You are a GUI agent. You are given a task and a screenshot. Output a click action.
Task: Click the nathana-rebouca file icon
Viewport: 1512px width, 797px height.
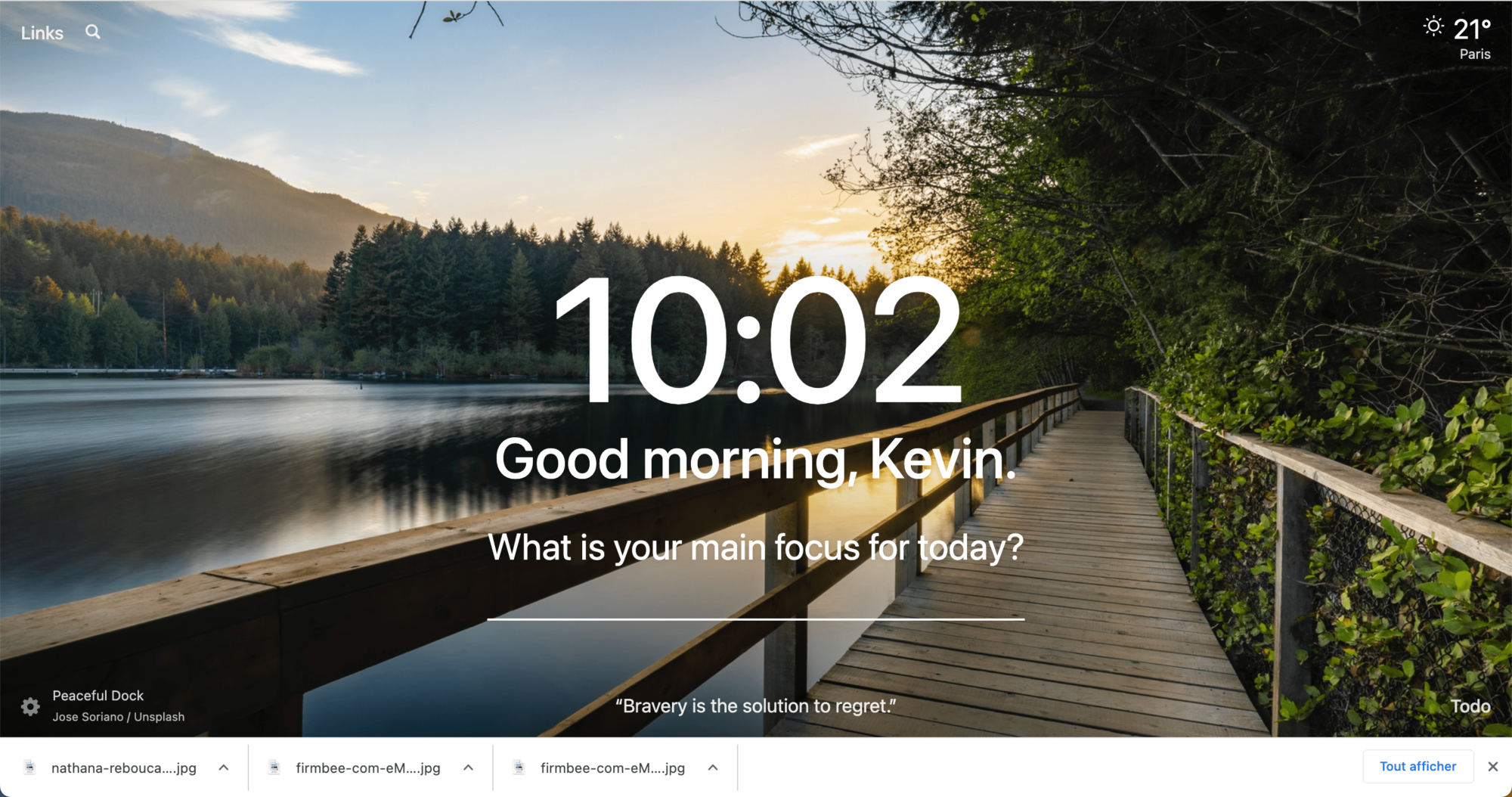pyautogui.click(x=29, y=768)
